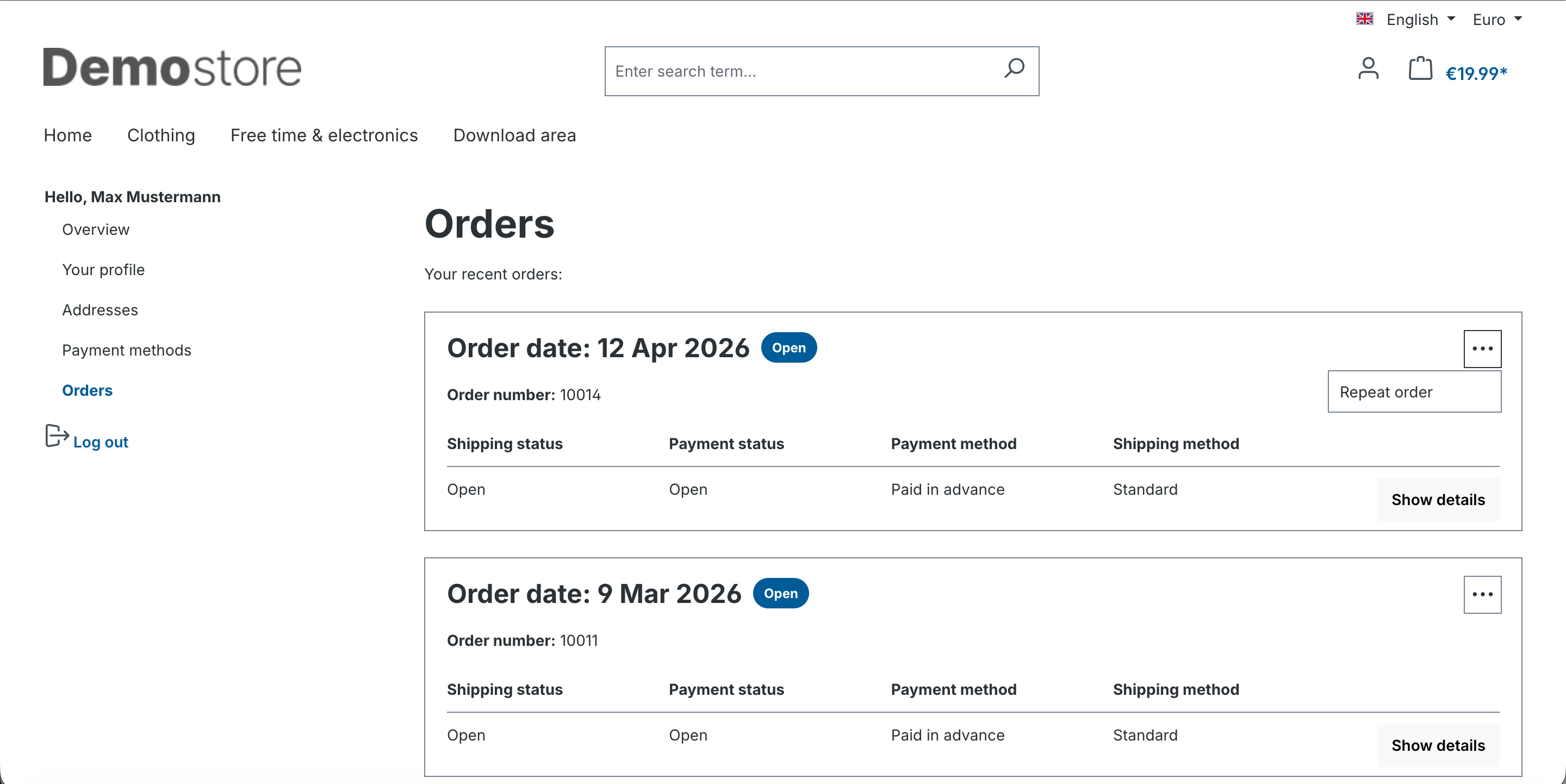Open Payment methods in account sidebar
The image size is (1566, 784).
pos(127,350)
